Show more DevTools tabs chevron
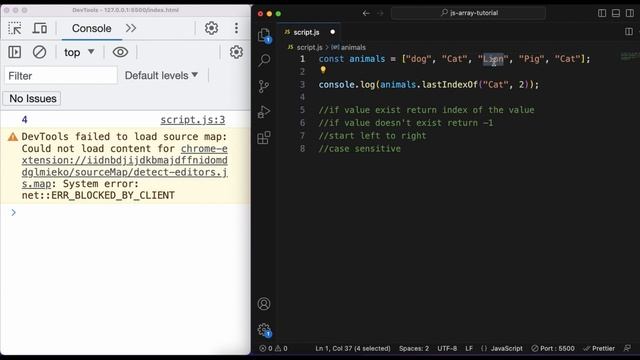 (x=131, y=28)
